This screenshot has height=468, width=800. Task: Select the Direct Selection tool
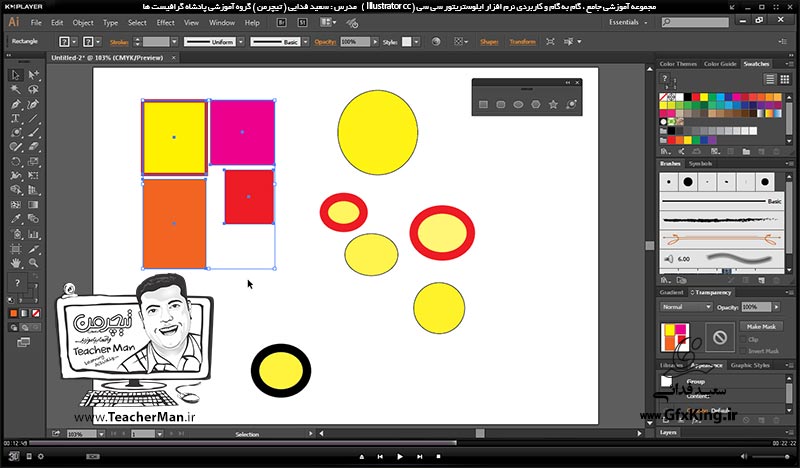[33, 75]
